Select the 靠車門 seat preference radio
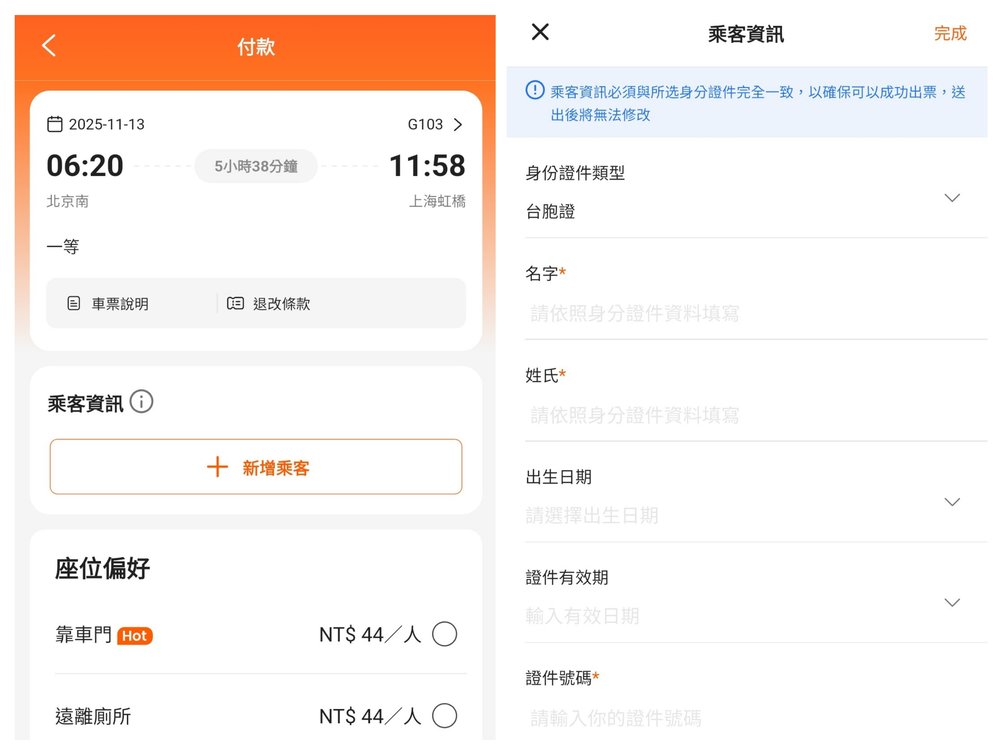 tap(445, 634)
